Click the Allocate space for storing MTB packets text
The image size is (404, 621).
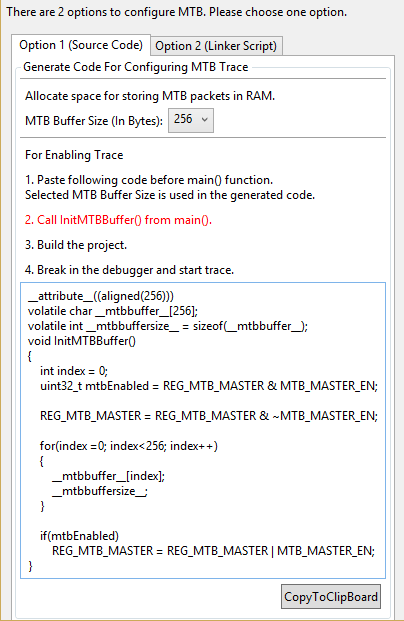[x=150, y=96]
